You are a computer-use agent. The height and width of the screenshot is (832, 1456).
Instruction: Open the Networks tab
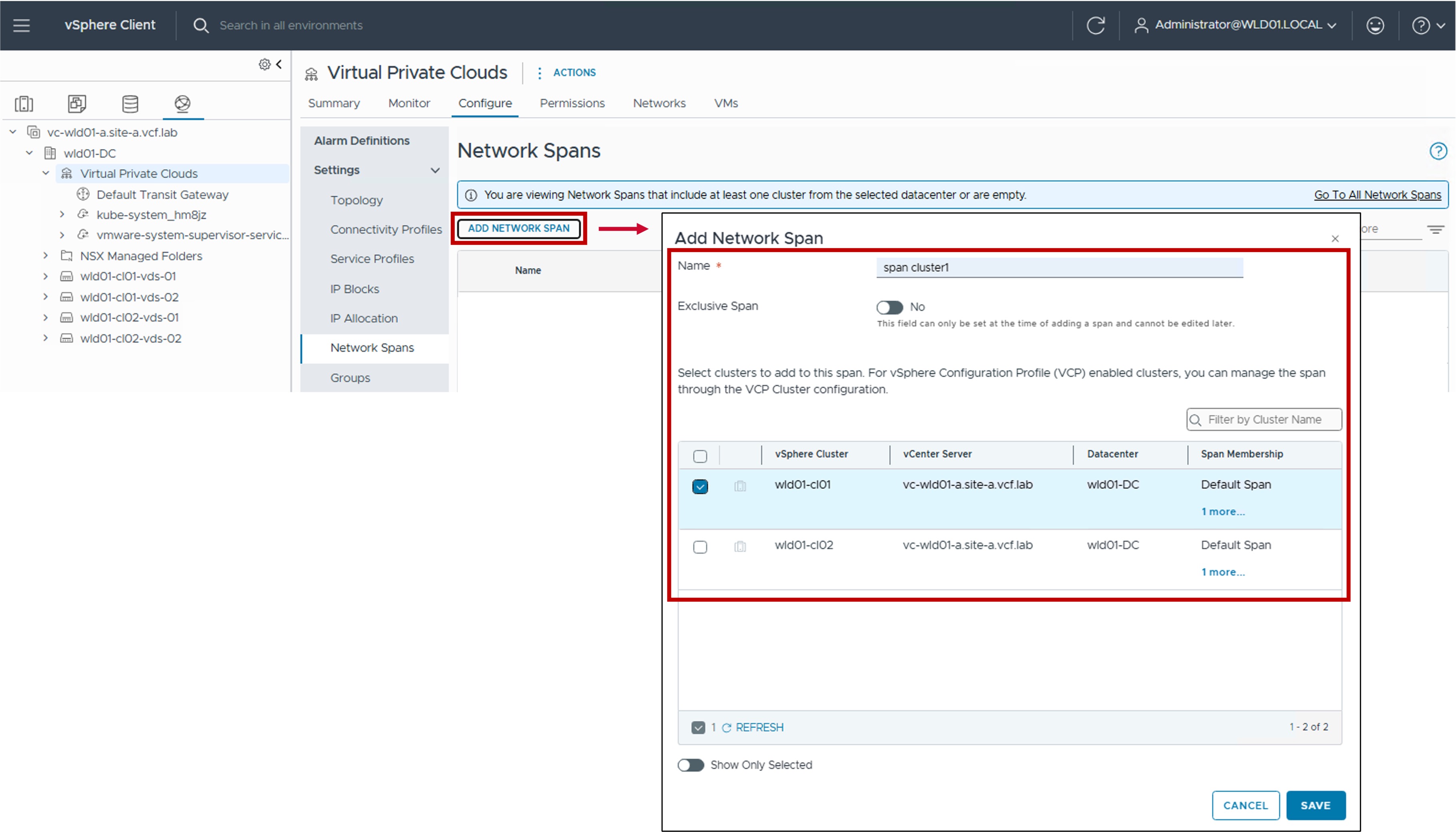[x=659, y=104]
